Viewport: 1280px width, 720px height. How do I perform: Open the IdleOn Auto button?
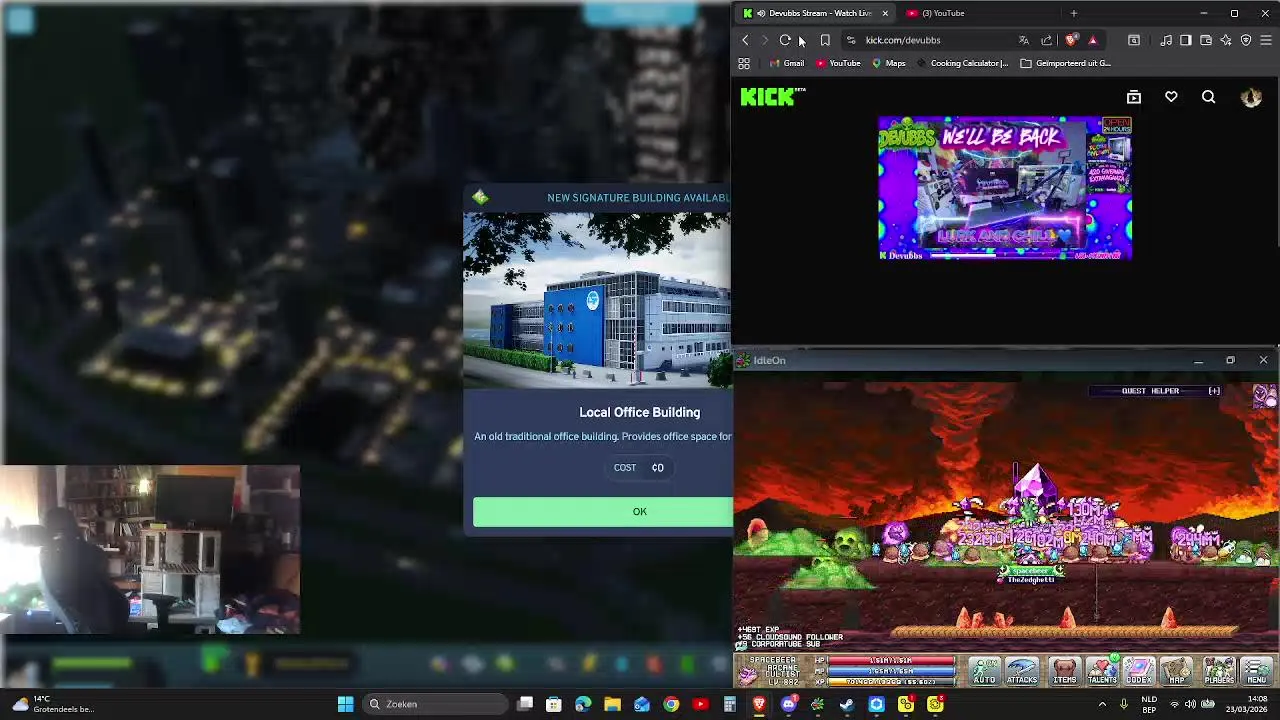984,671
